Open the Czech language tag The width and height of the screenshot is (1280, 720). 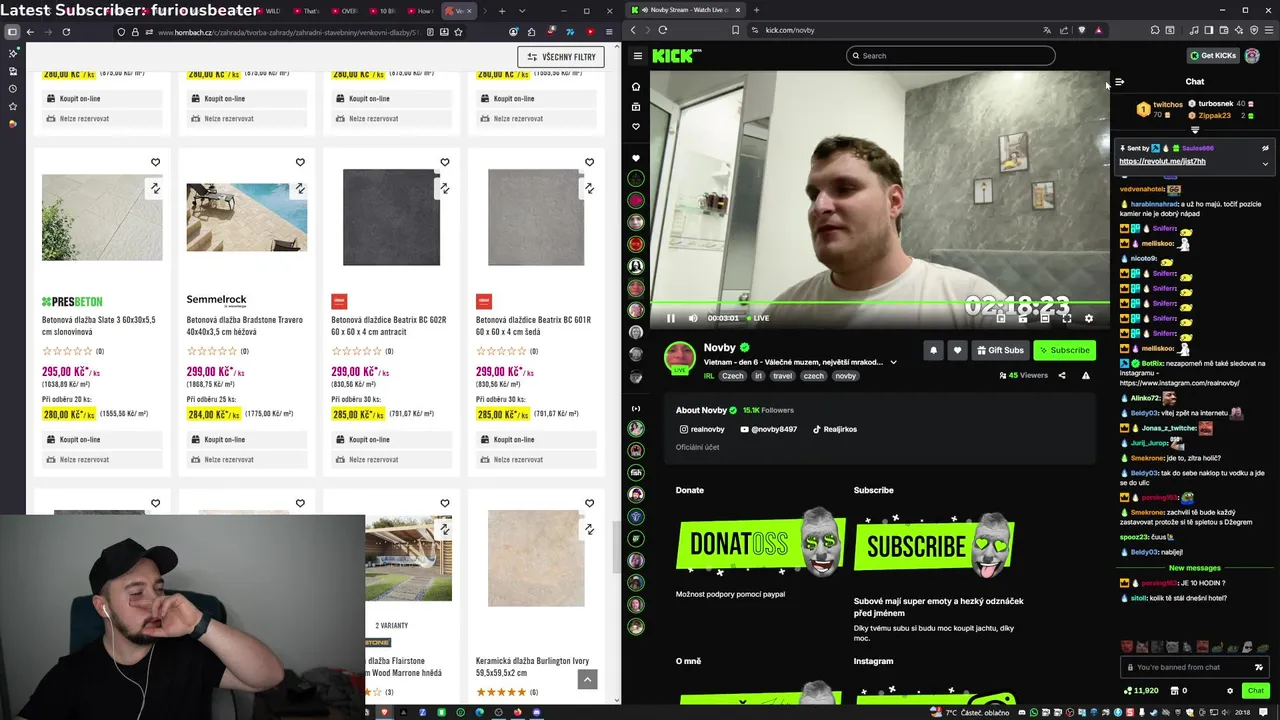733,376
